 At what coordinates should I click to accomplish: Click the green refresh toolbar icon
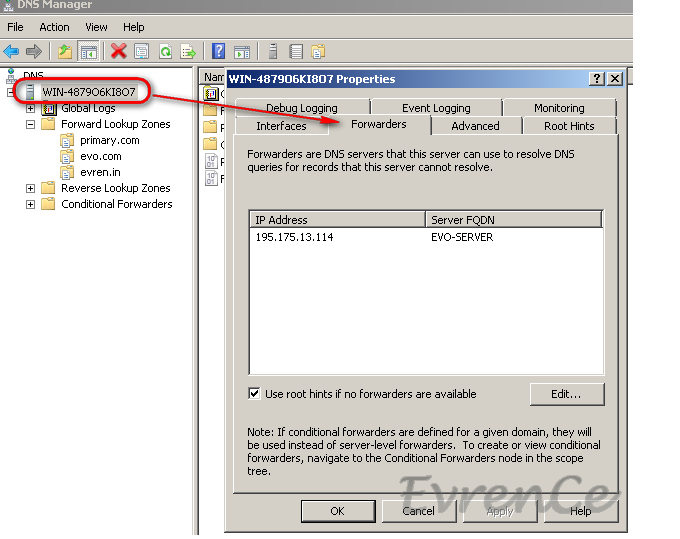pos(165,51)
